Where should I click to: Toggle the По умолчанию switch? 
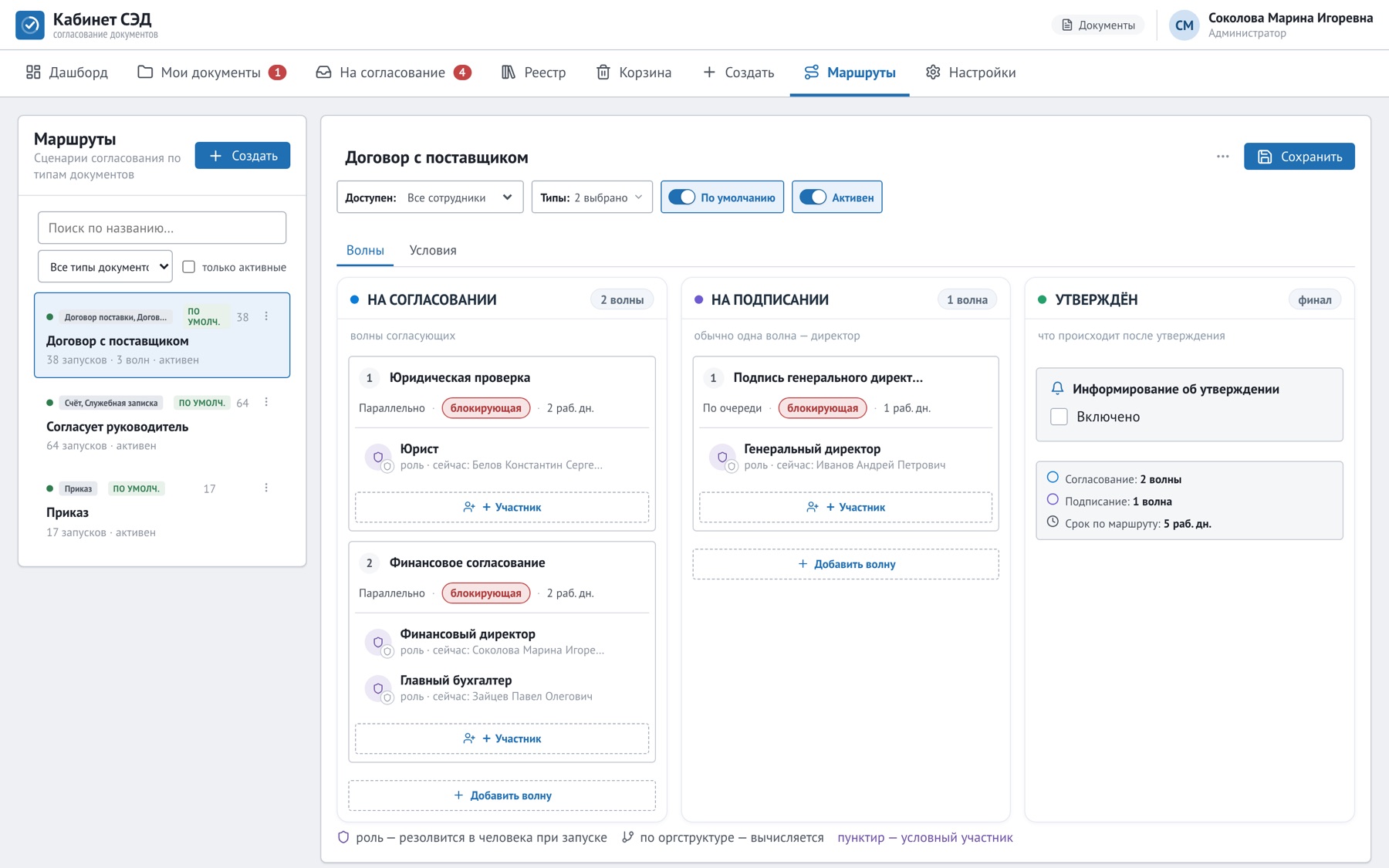point(681,198)
